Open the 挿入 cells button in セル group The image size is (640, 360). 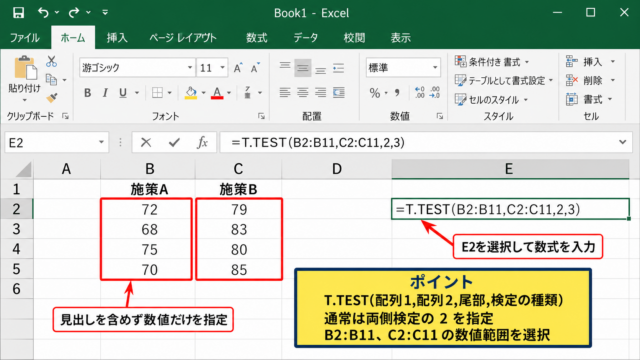591,62
